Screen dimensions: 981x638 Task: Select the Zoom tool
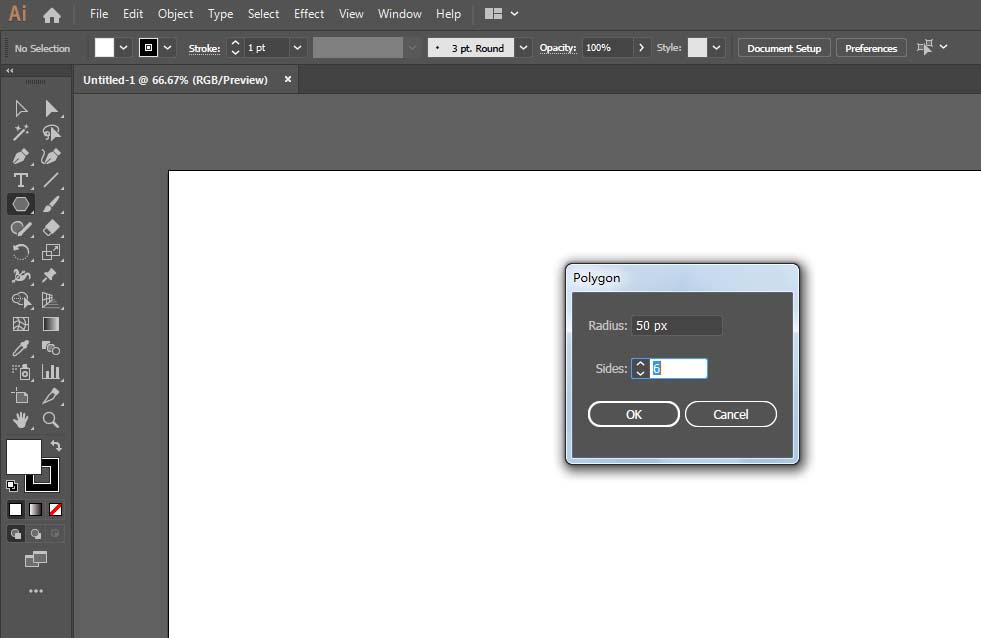point(51,420)
